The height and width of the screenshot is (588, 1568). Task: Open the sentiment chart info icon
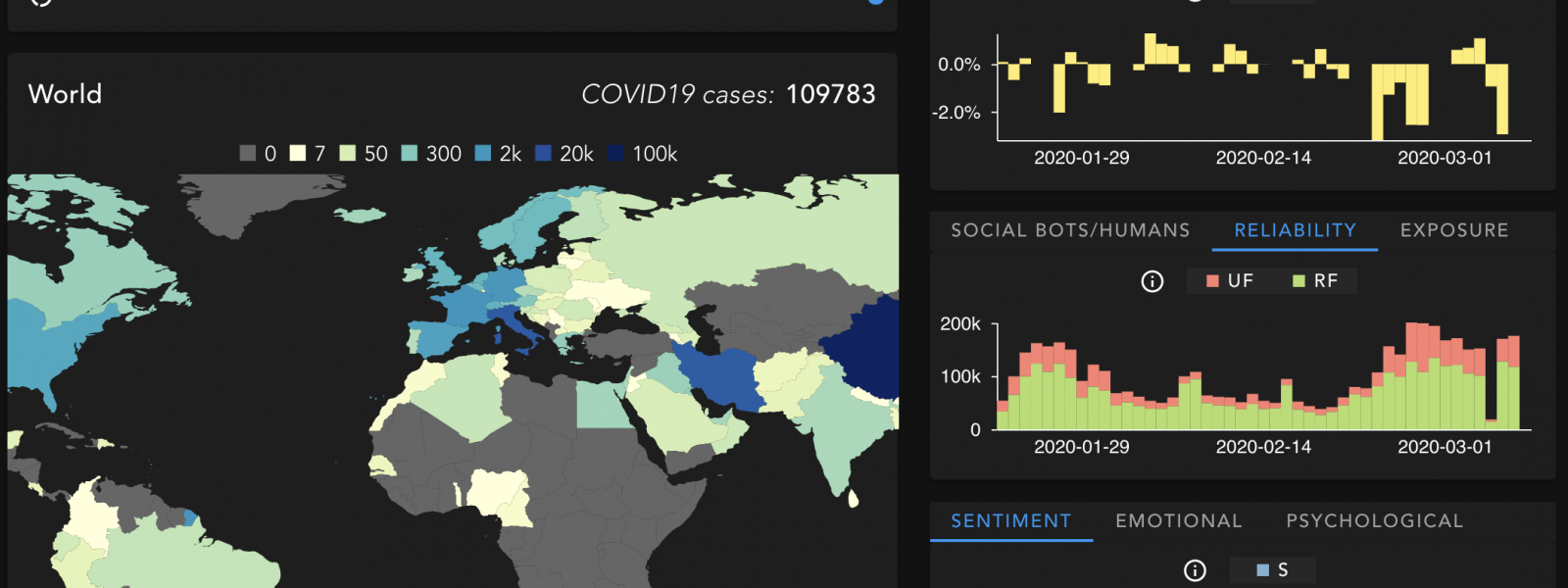[1195, 570]
